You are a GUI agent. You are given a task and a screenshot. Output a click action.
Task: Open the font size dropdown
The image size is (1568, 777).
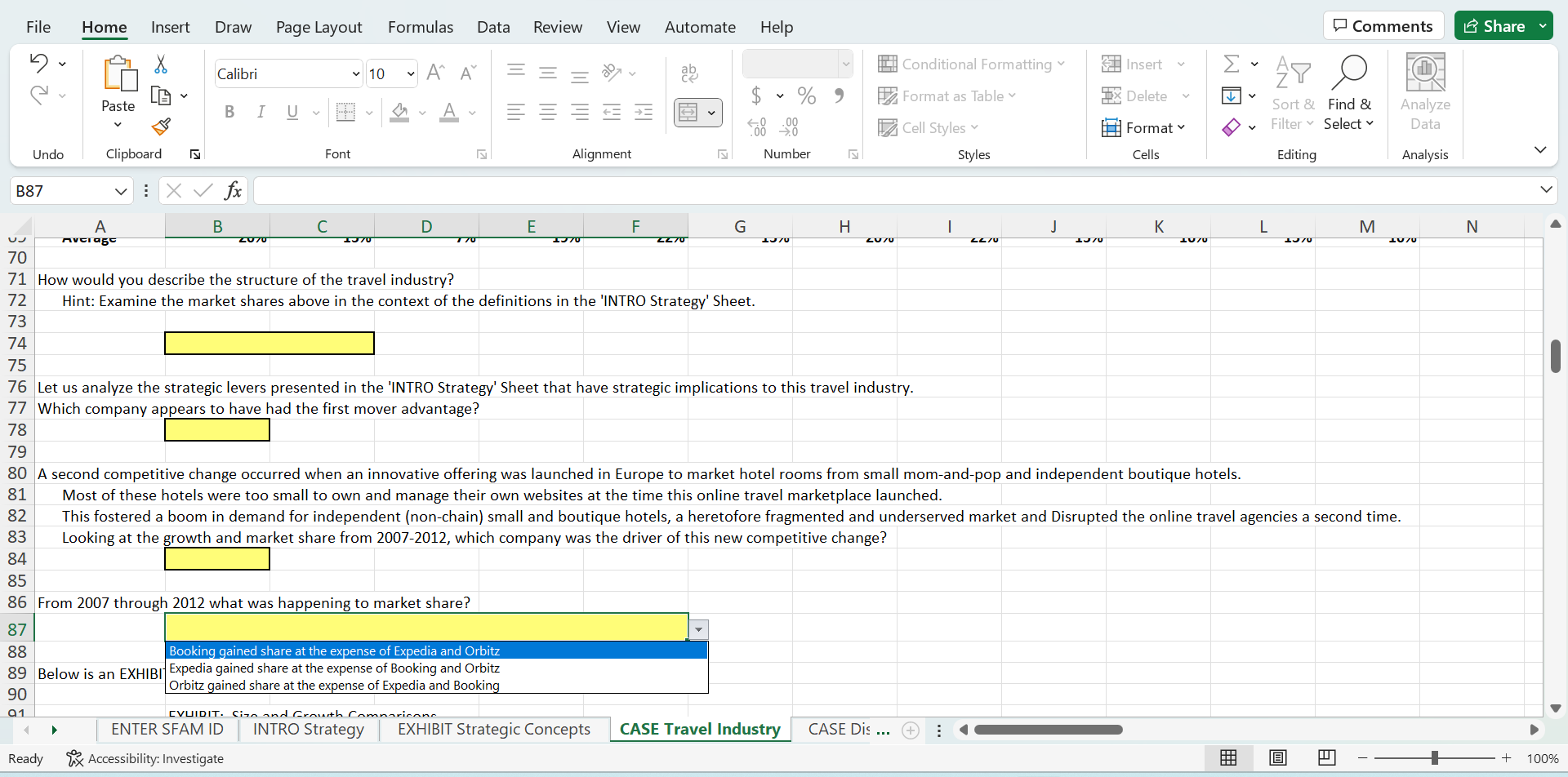click(x=410, y=73)
